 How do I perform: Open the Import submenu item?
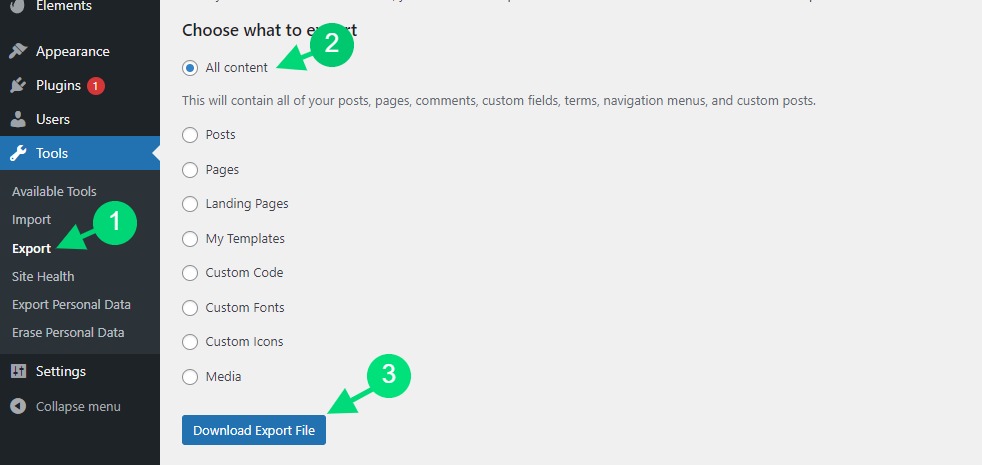pyautogui.click(x=31, y=220)
